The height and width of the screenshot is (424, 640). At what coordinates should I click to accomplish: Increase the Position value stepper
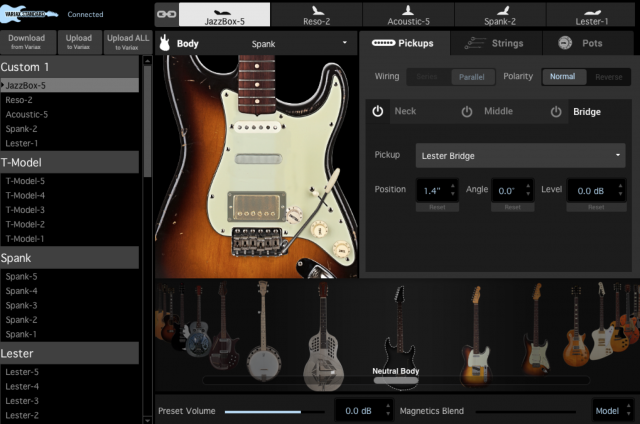tap(453, 186)
